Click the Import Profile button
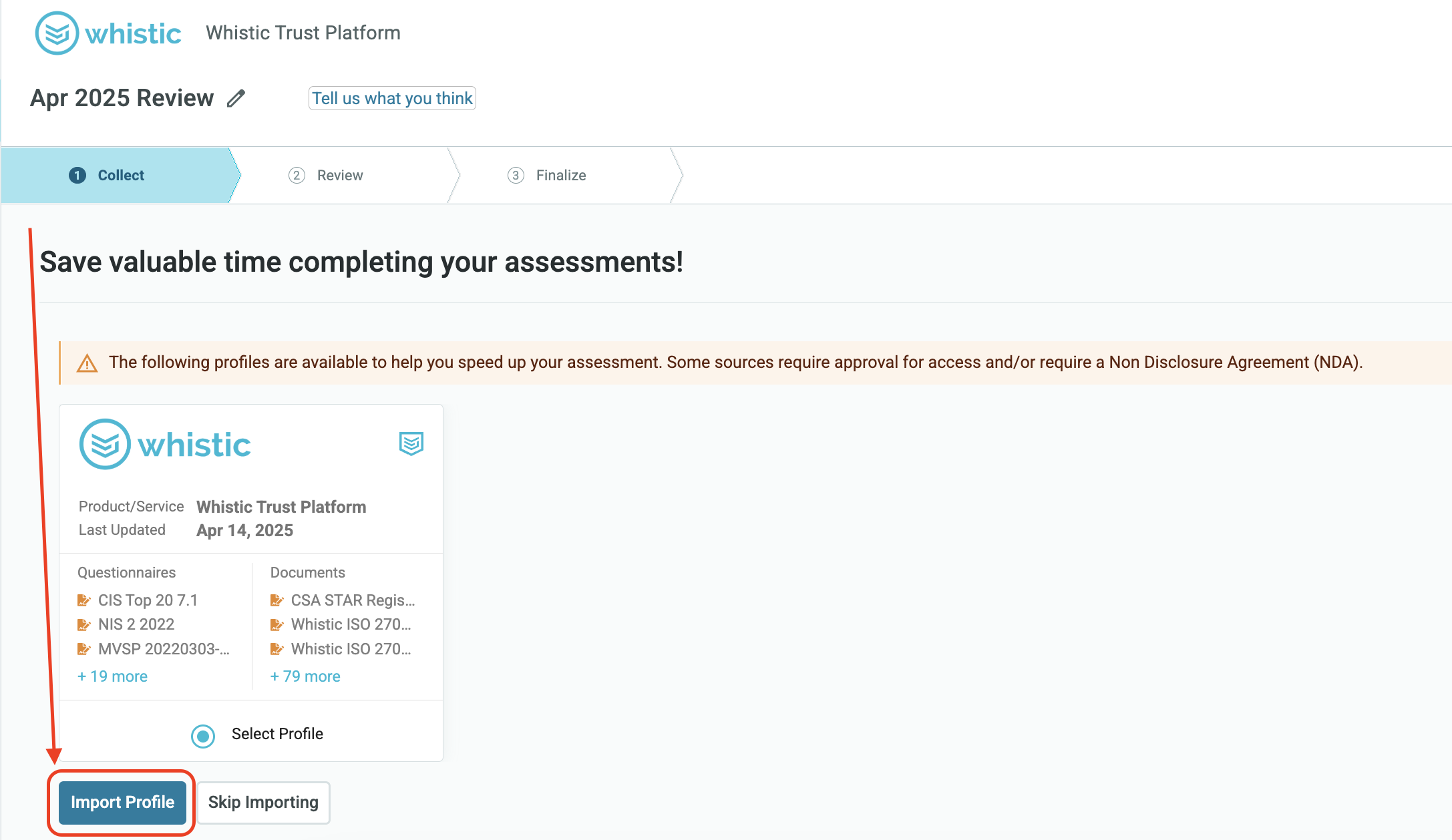 tap(122, 803)
